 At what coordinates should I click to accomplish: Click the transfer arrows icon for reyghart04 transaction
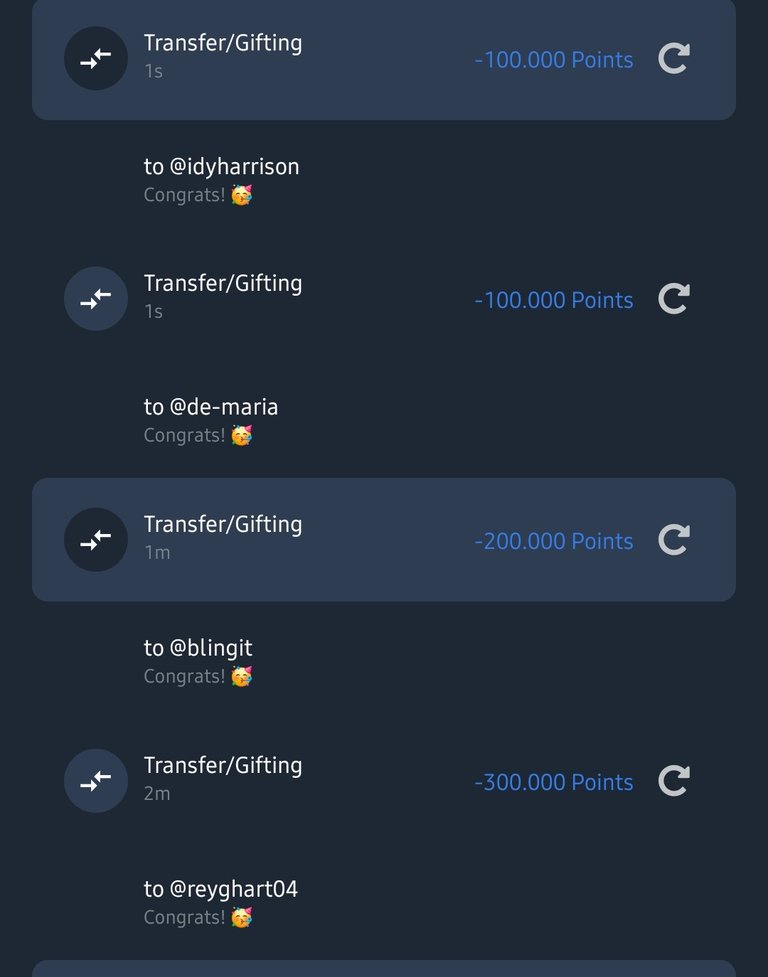pyautogui.click(x=96, y=781)
